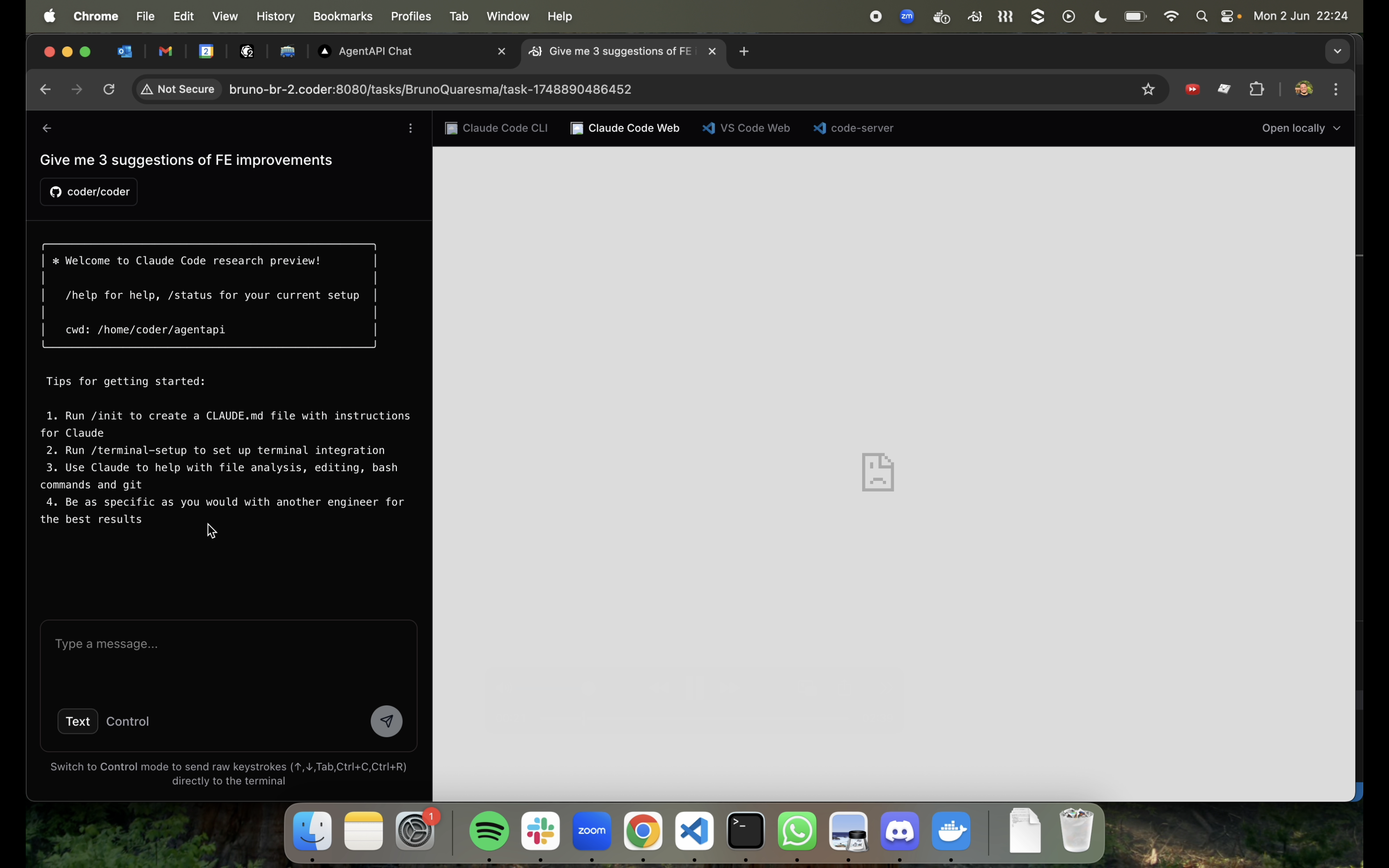Screen dimensions: 1389x868
Task: Click the broken page icon in preview
Action: click(x=878, y=473)
